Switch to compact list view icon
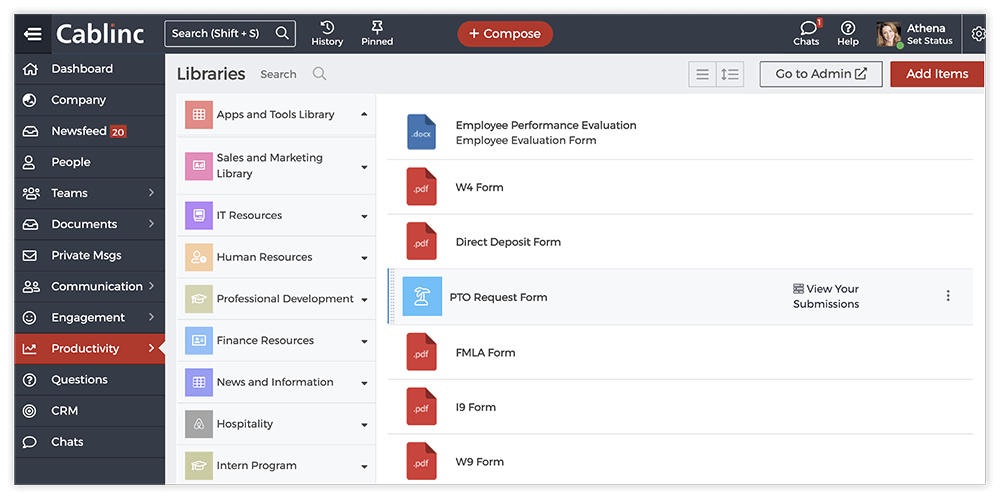This screenshot has height=499, width=1000. (702, 74)
